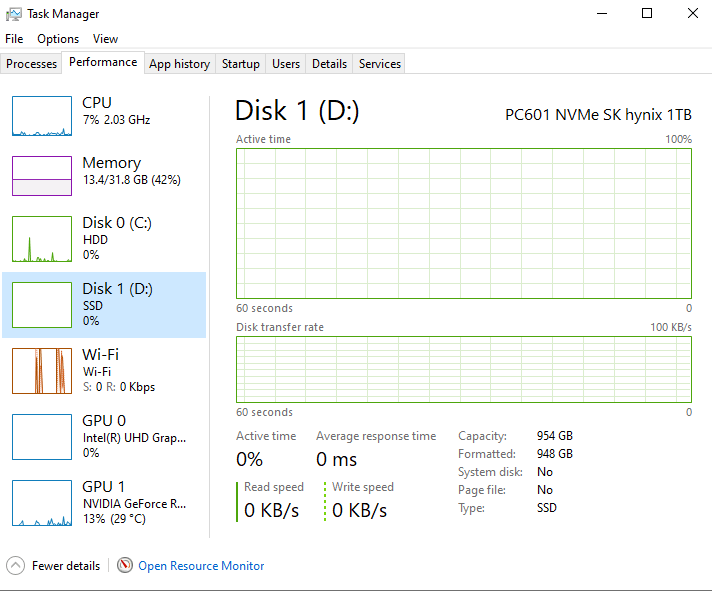Image resolution: width=712 pixels, height=591 pixels.
Task: Click the 'Page file:' label
Action: click(x=482, y=490)
